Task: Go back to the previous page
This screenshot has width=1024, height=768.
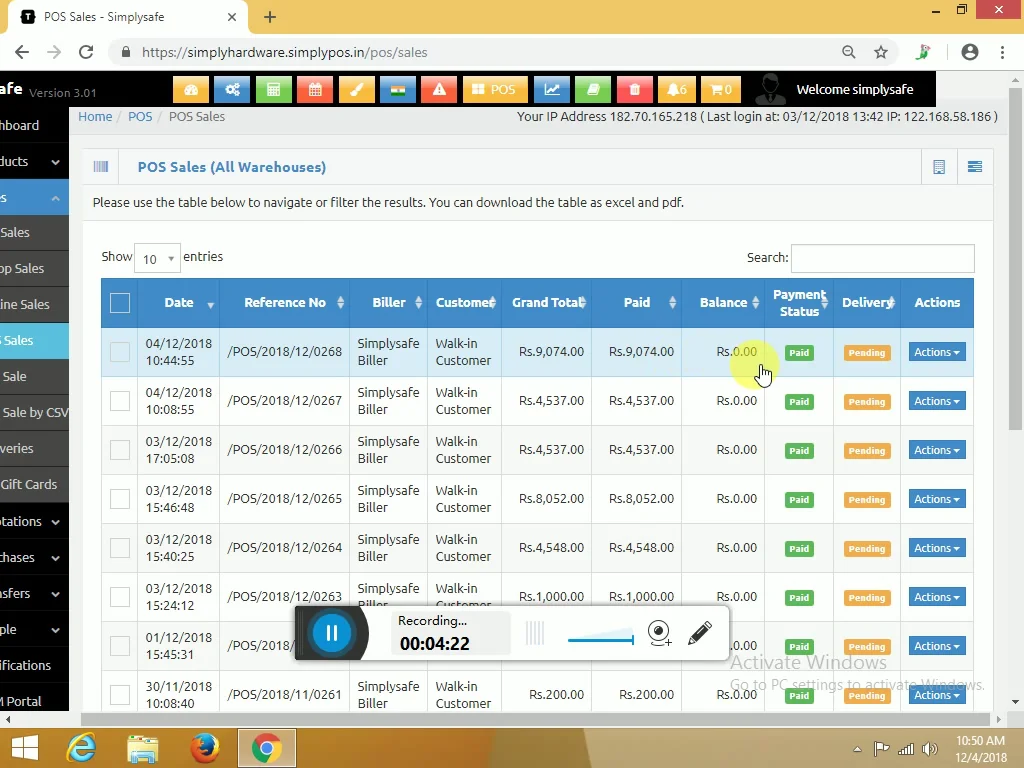Action: [x=22, y=52]
